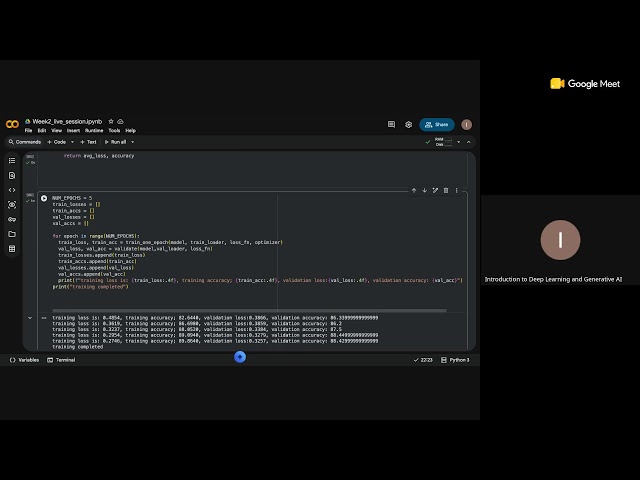
Task: Click the RAM Disk usage indicator
Action: pos(443,142)
